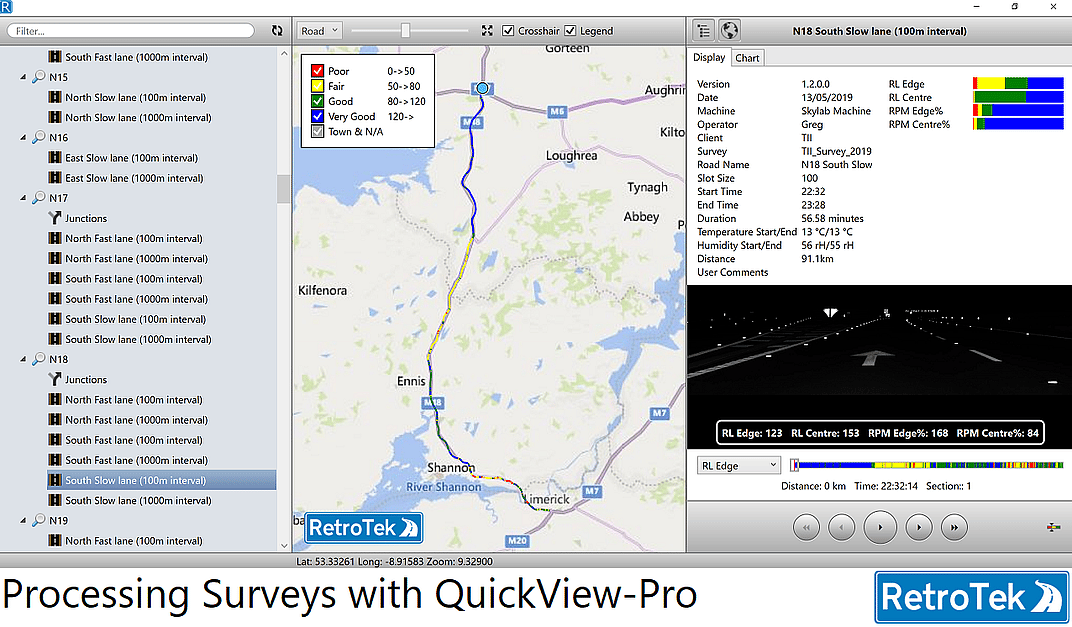Click the app icon in the title bar
This screenshot has width=1072, height=627.
(6, 6)
